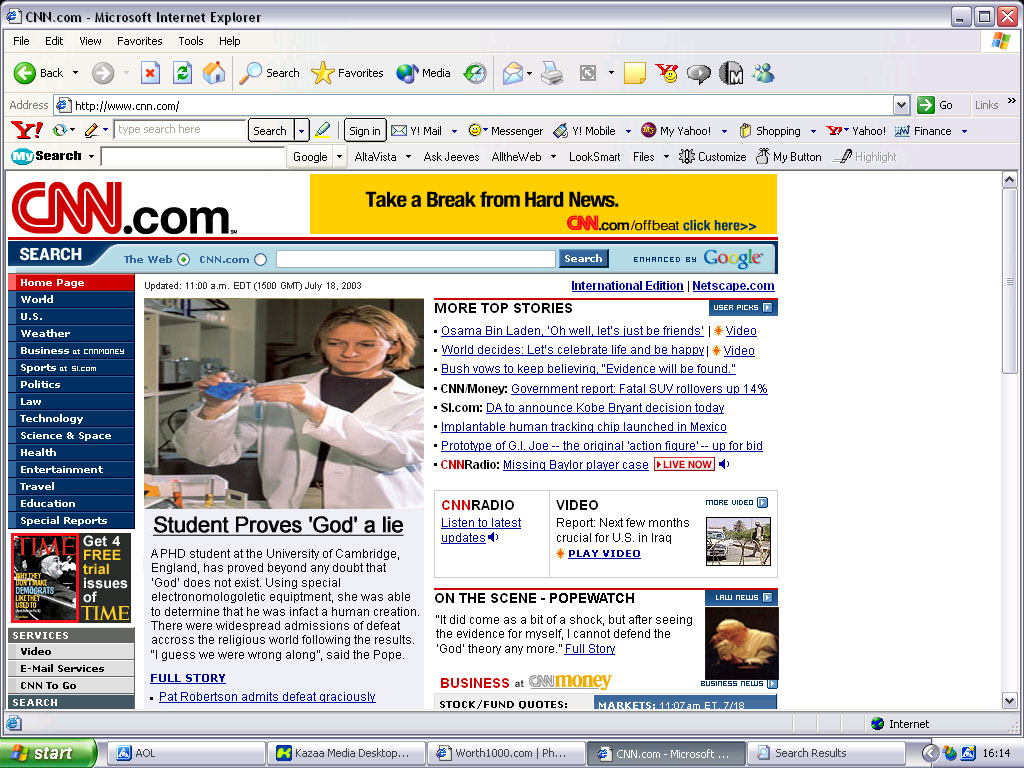The image size is (1024, 768).
Task: Click the LIVE NOW radio button
Action: (684, 464)
